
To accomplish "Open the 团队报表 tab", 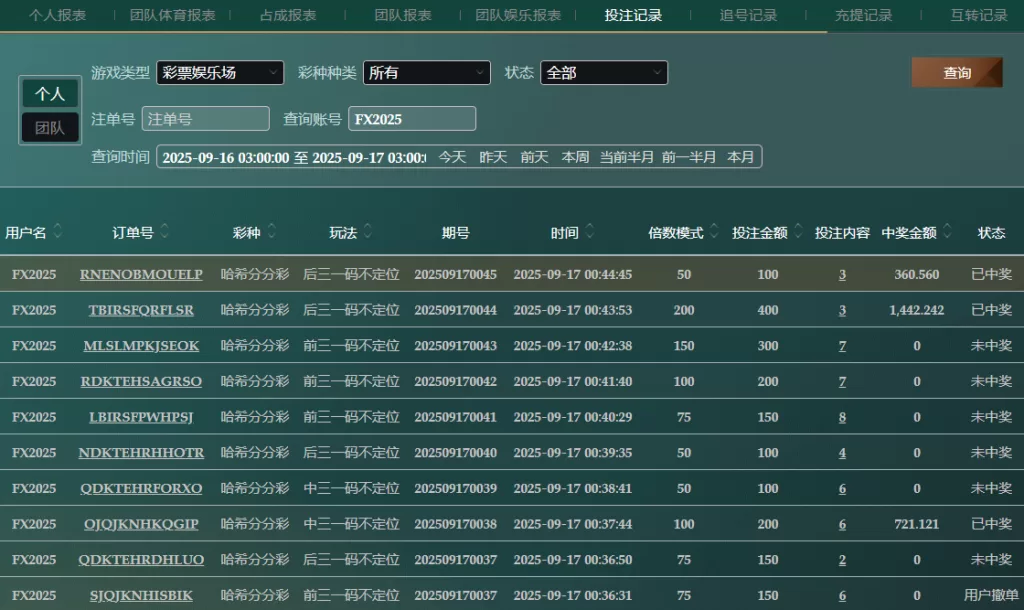I will tap(403, 15).
